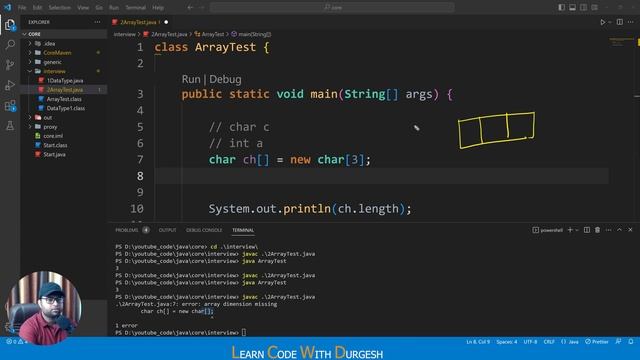Open the Run and Debug view
This screenshot has height=360, width=640.
coord(10,85)
